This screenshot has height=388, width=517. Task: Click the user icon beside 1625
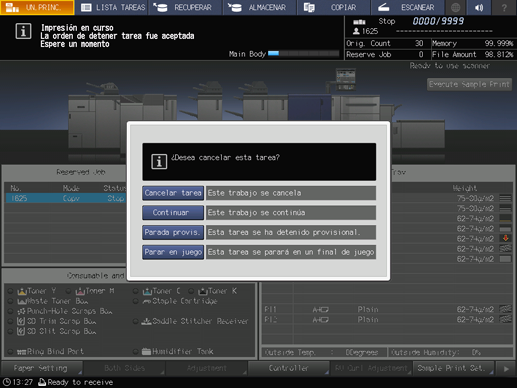click(x=356, y=31)
